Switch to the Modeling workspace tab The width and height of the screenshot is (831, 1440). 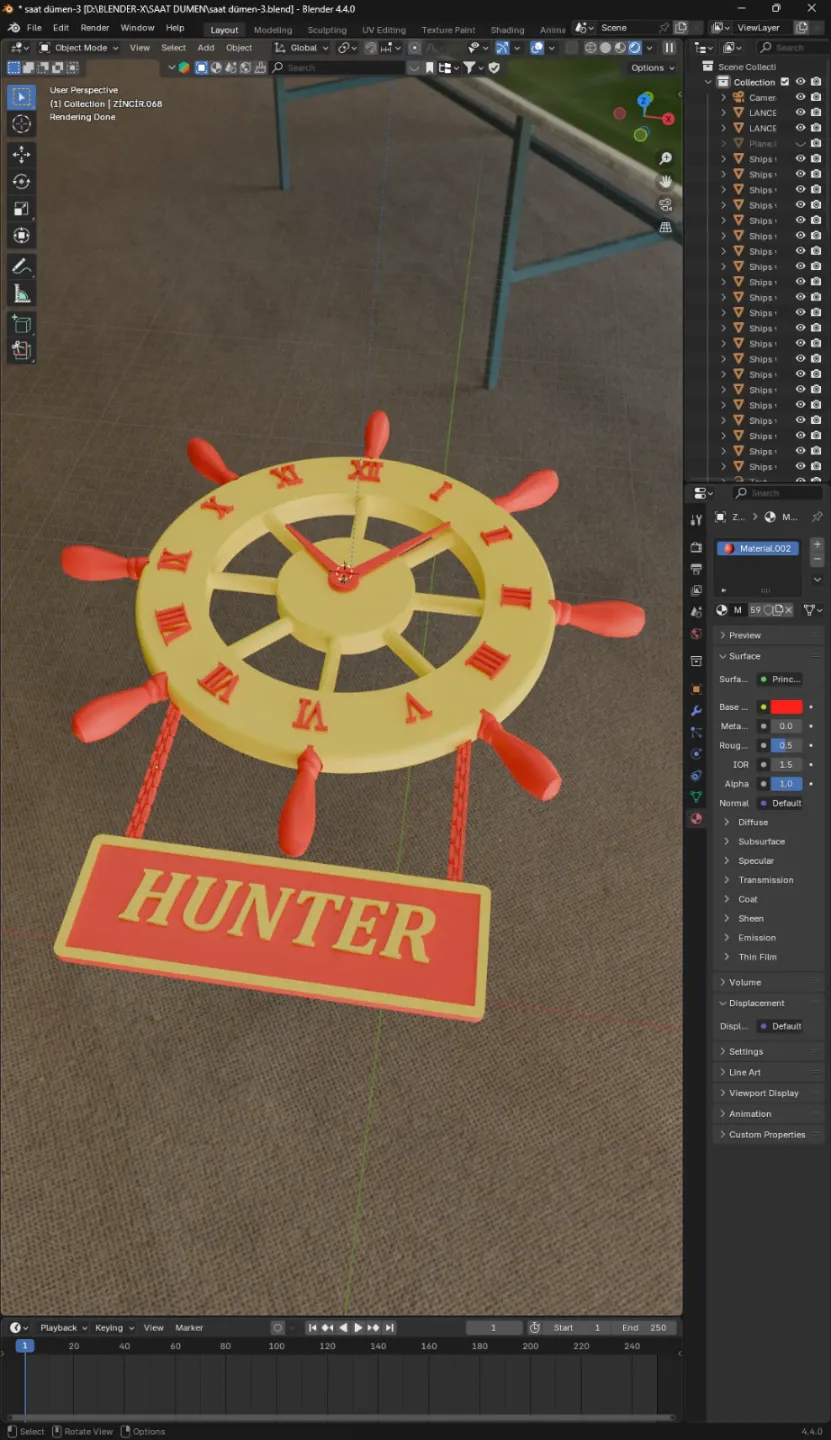[x=273, y=29]
